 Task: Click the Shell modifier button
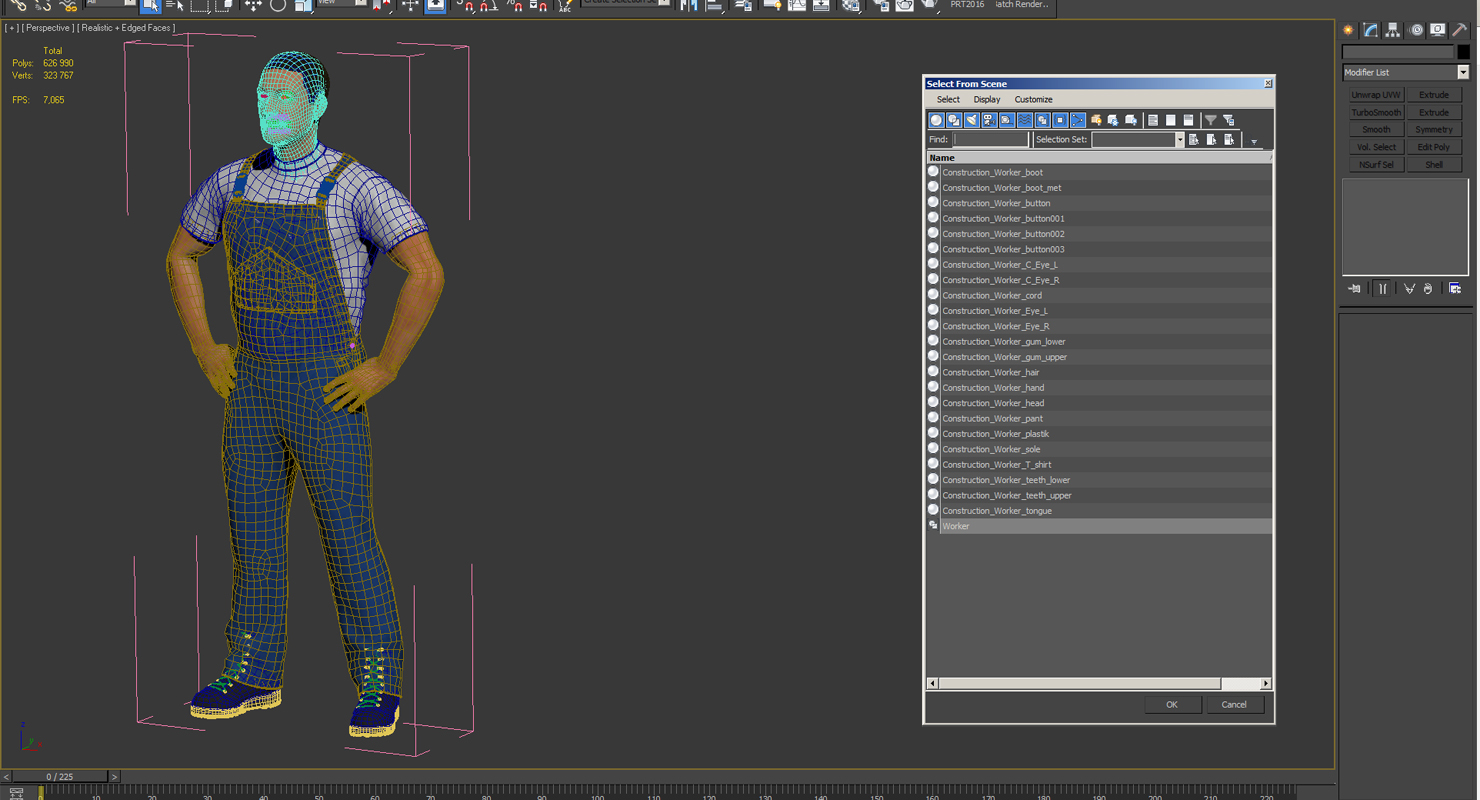1434,165
